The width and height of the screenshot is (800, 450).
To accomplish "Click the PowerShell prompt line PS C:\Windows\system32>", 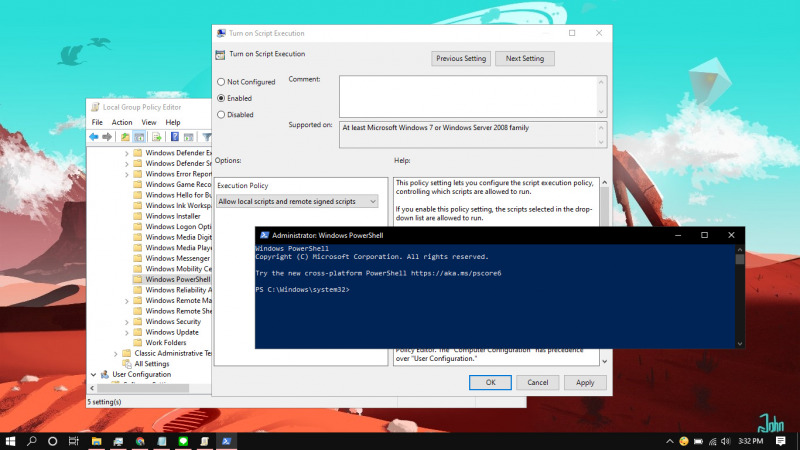I will pos(303,289).
